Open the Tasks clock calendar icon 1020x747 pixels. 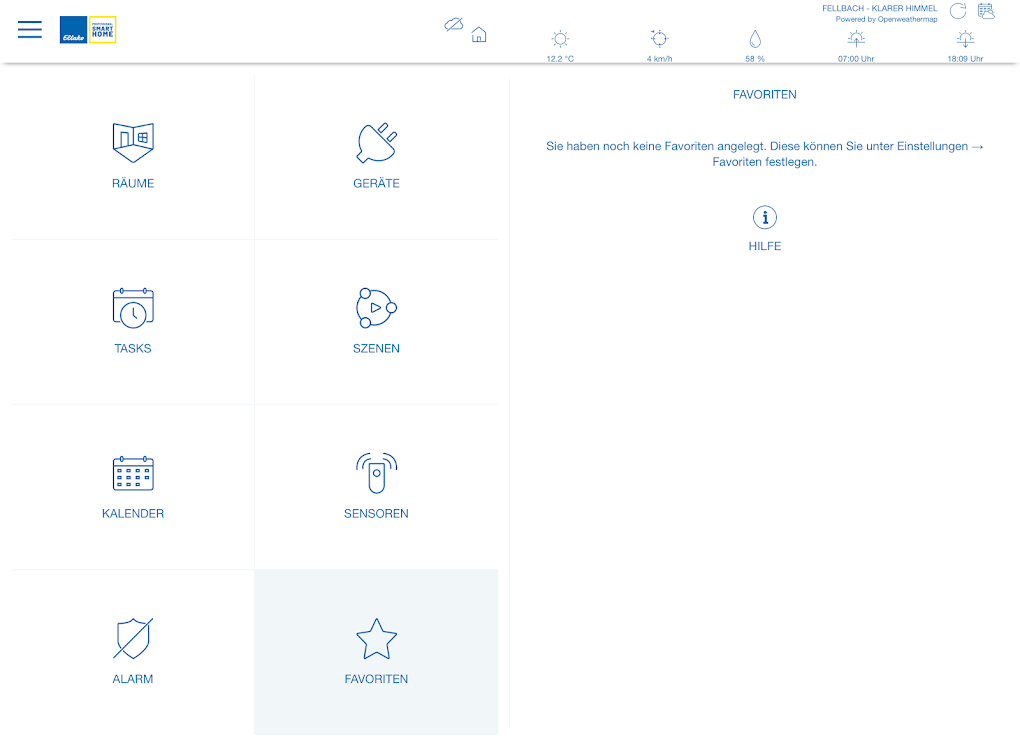(x=133, y=307)
